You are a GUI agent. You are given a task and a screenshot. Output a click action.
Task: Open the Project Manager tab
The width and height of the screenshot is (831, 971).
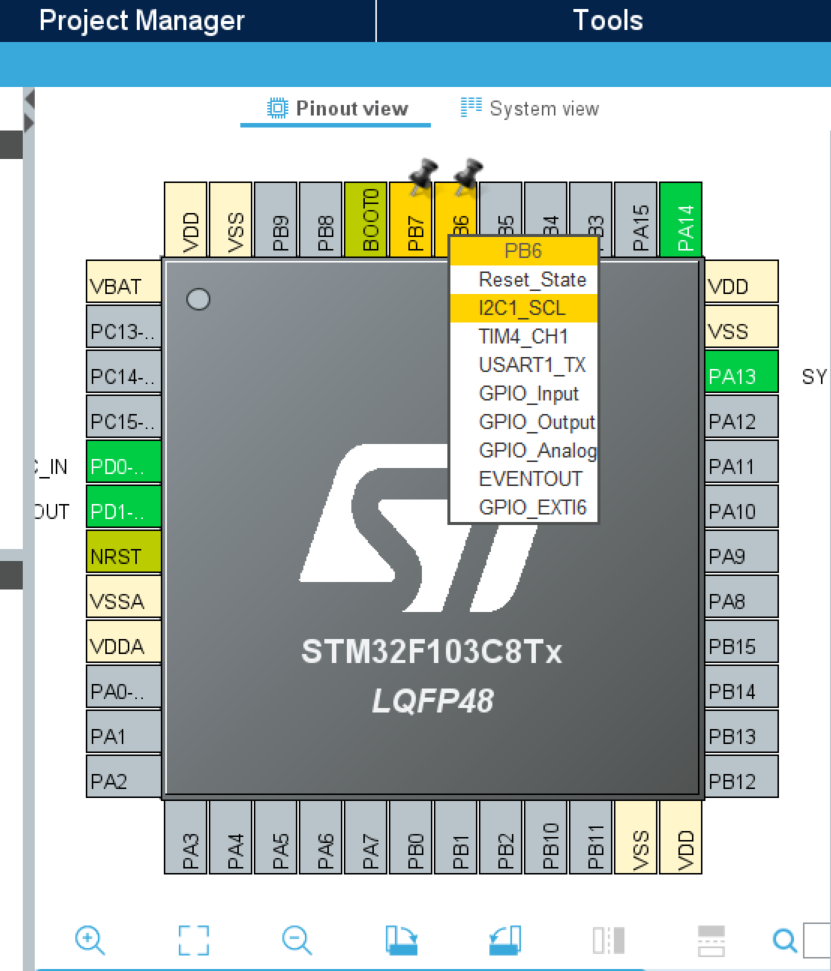point(142,20)
